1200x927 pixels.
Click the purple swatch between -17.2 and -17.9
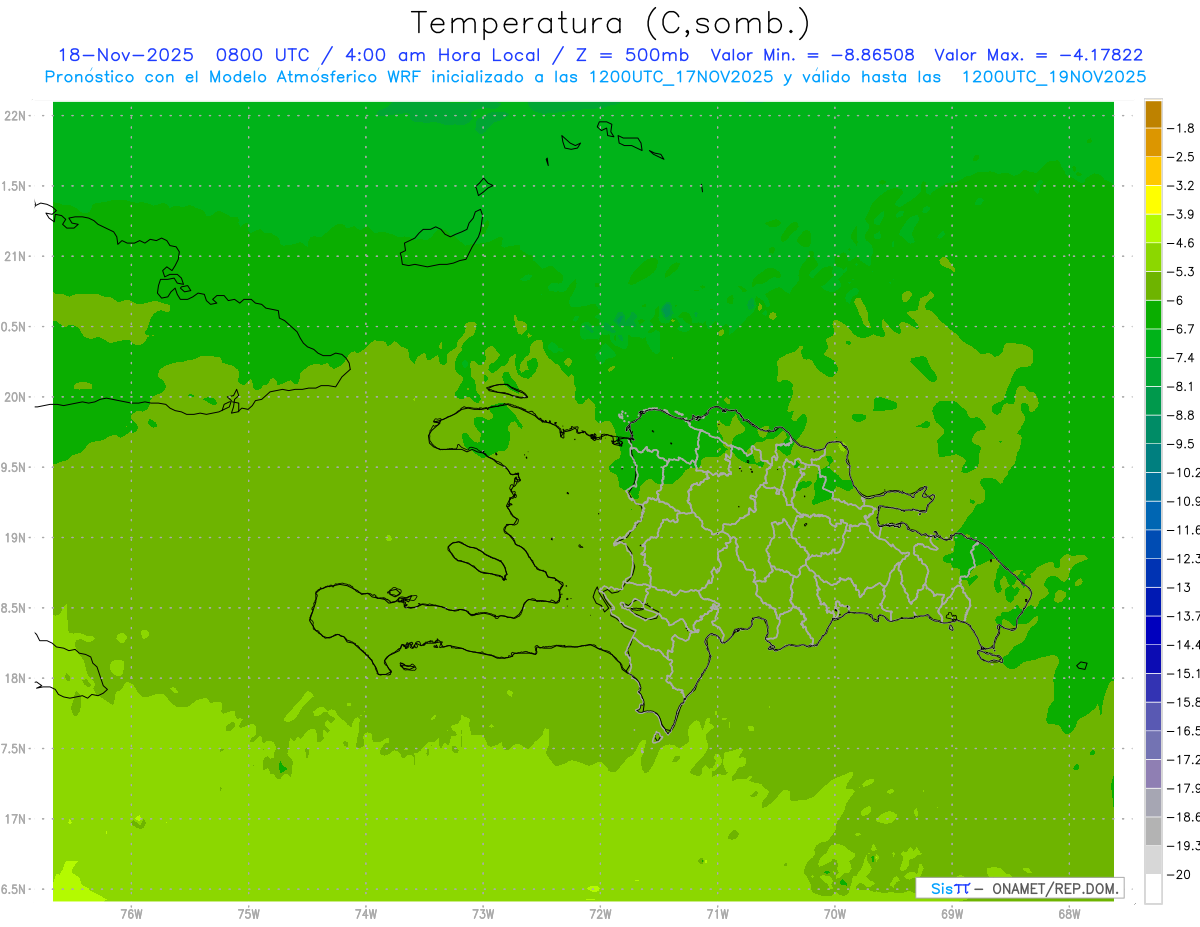pyautogui.click(x=1153, y=774)
